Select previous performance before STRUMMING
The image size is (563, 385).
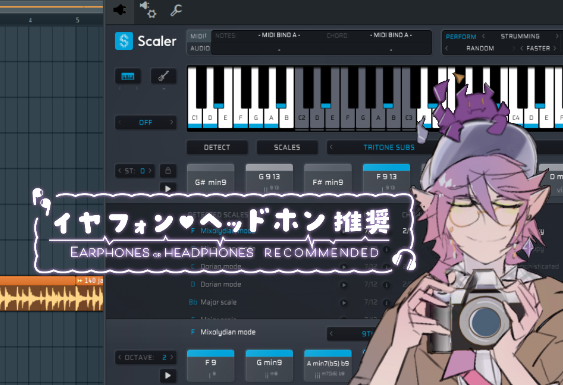483,36
